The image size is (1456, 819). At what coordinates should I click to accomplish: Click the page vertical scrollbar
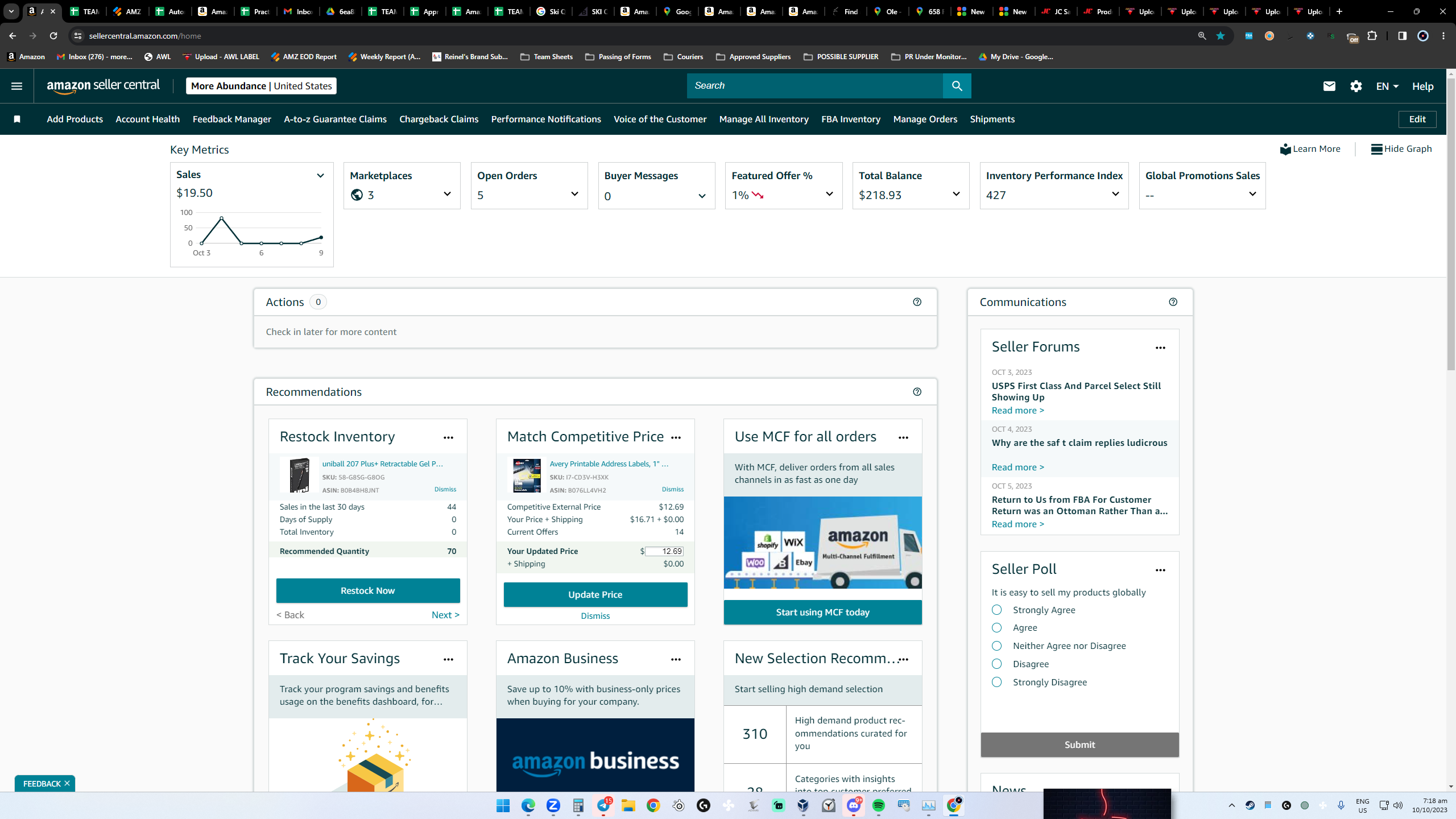[x=1451, y=225]
